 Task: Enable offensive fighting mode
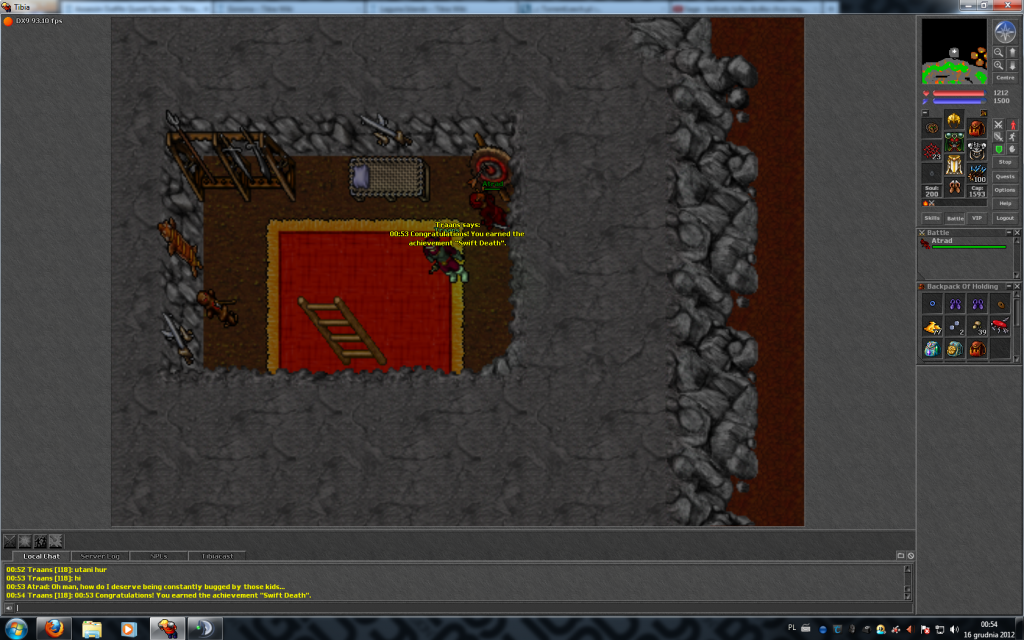point(998,124)
